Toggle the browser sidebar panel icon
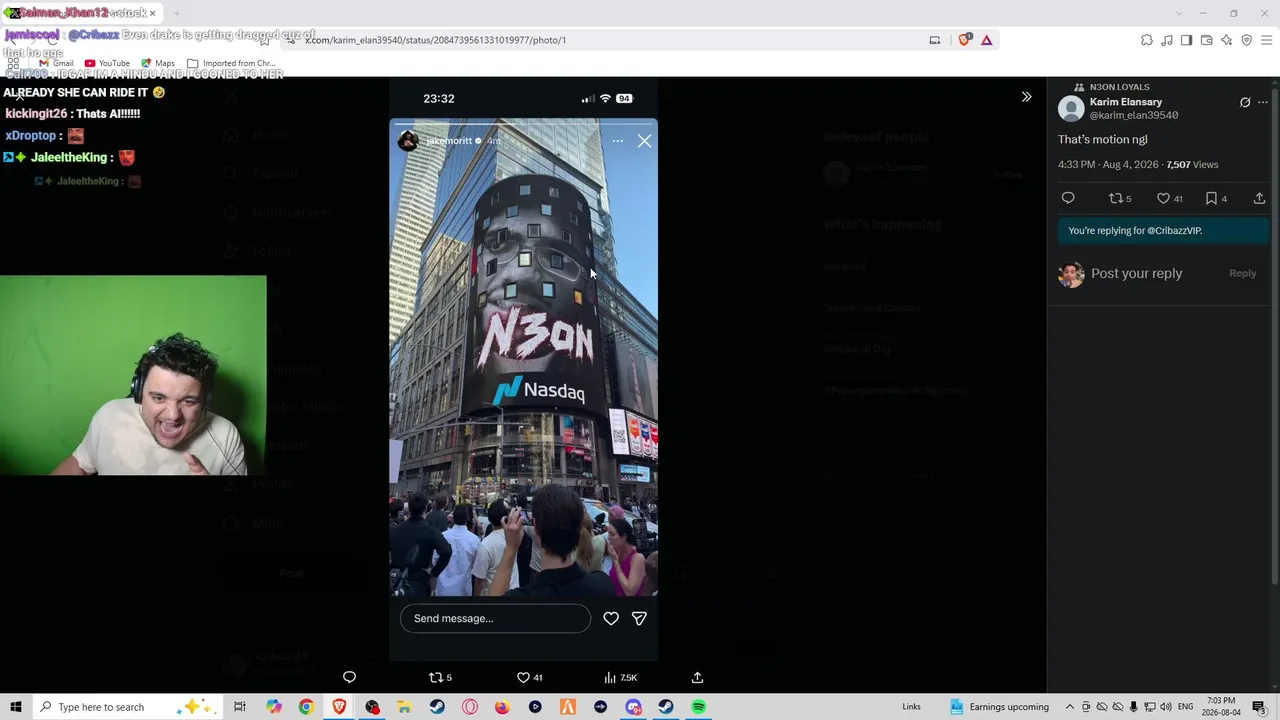This screenshot has width=1280, height=720. 1186,40
